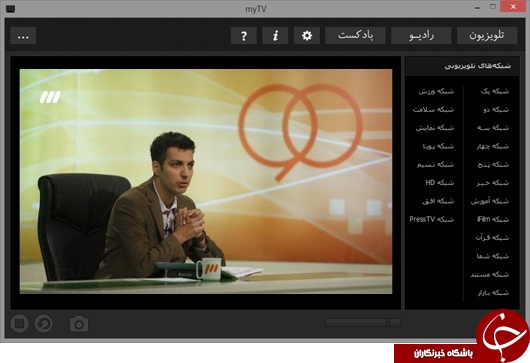The width and height of the screenshot is (530, 363).
Task: Select channel شبکه ورزش
Action: pos(436,91)
